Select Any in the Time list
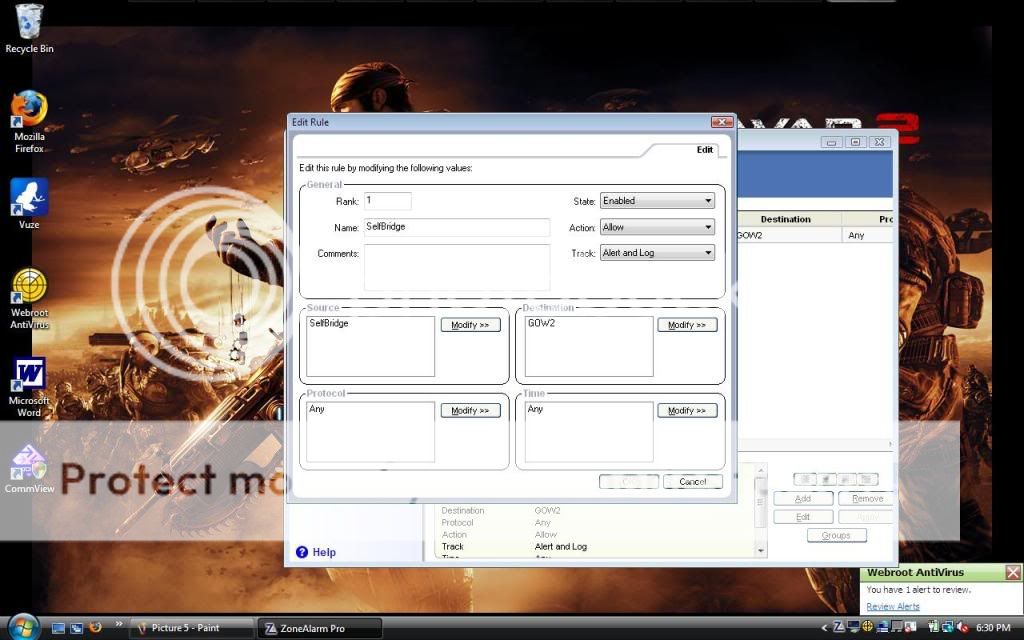The image size is (1024, 640). (536, 409)
